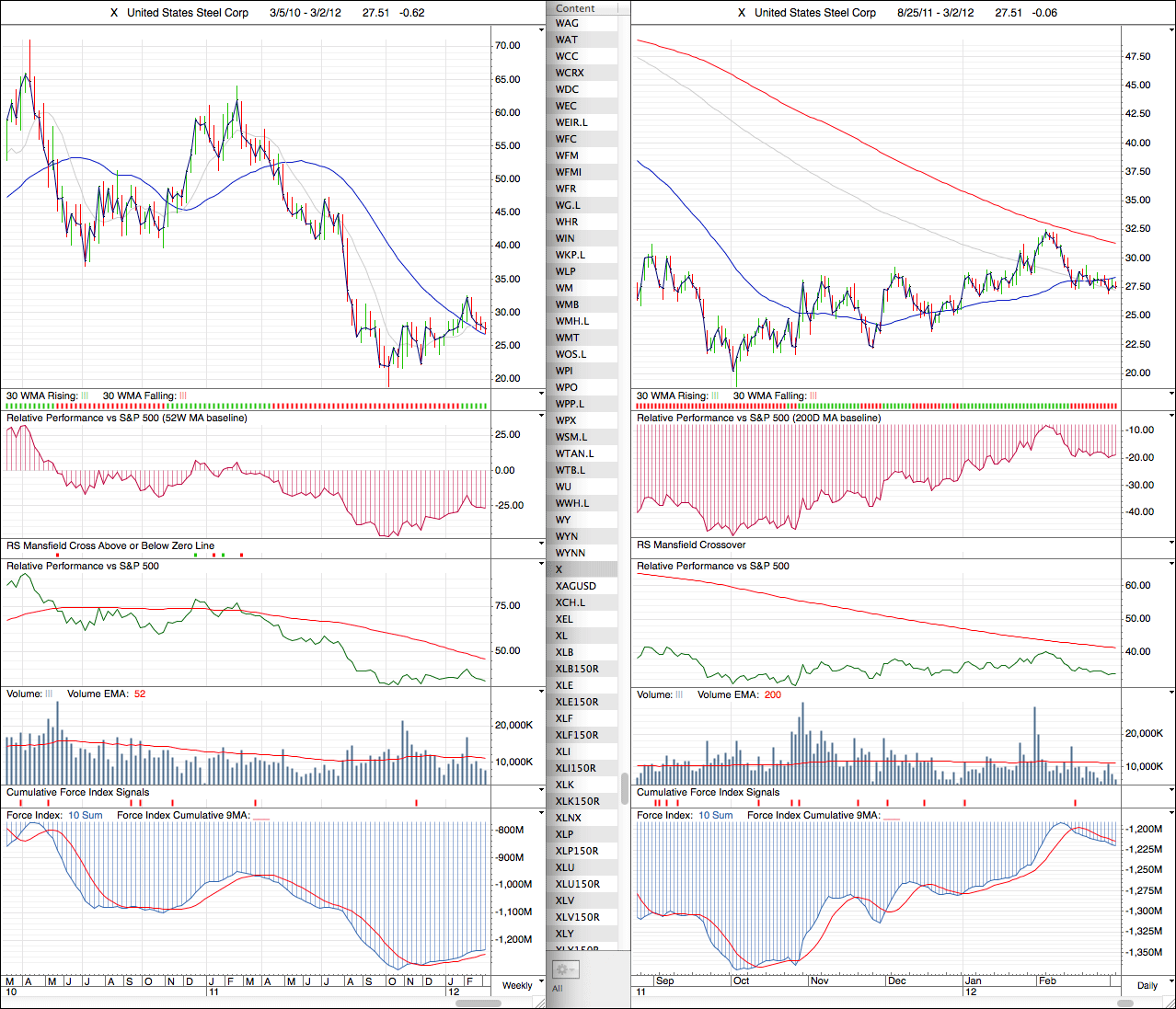Select the XAGUSD symbol row
The image size is (1176, 1009).
pos(575,586)
